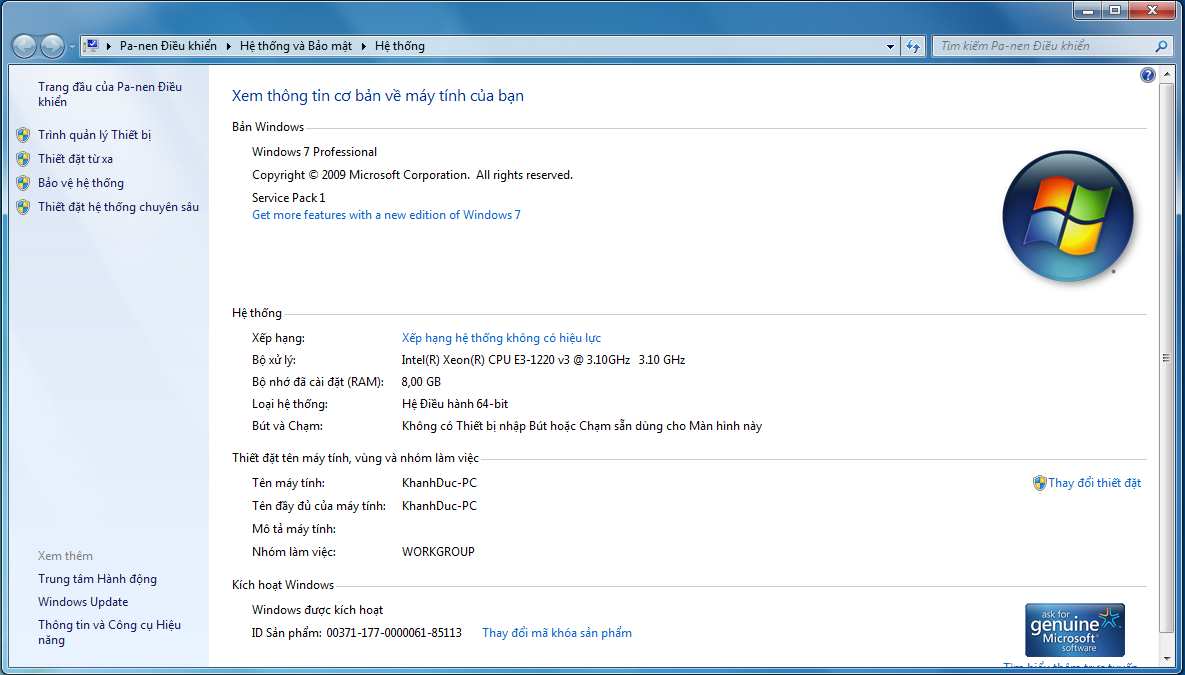Screen dimensions: 1185x675
Task: Click the genuine Microsoft software badge
Action: pyautogui.click(x=1075, y=629)
